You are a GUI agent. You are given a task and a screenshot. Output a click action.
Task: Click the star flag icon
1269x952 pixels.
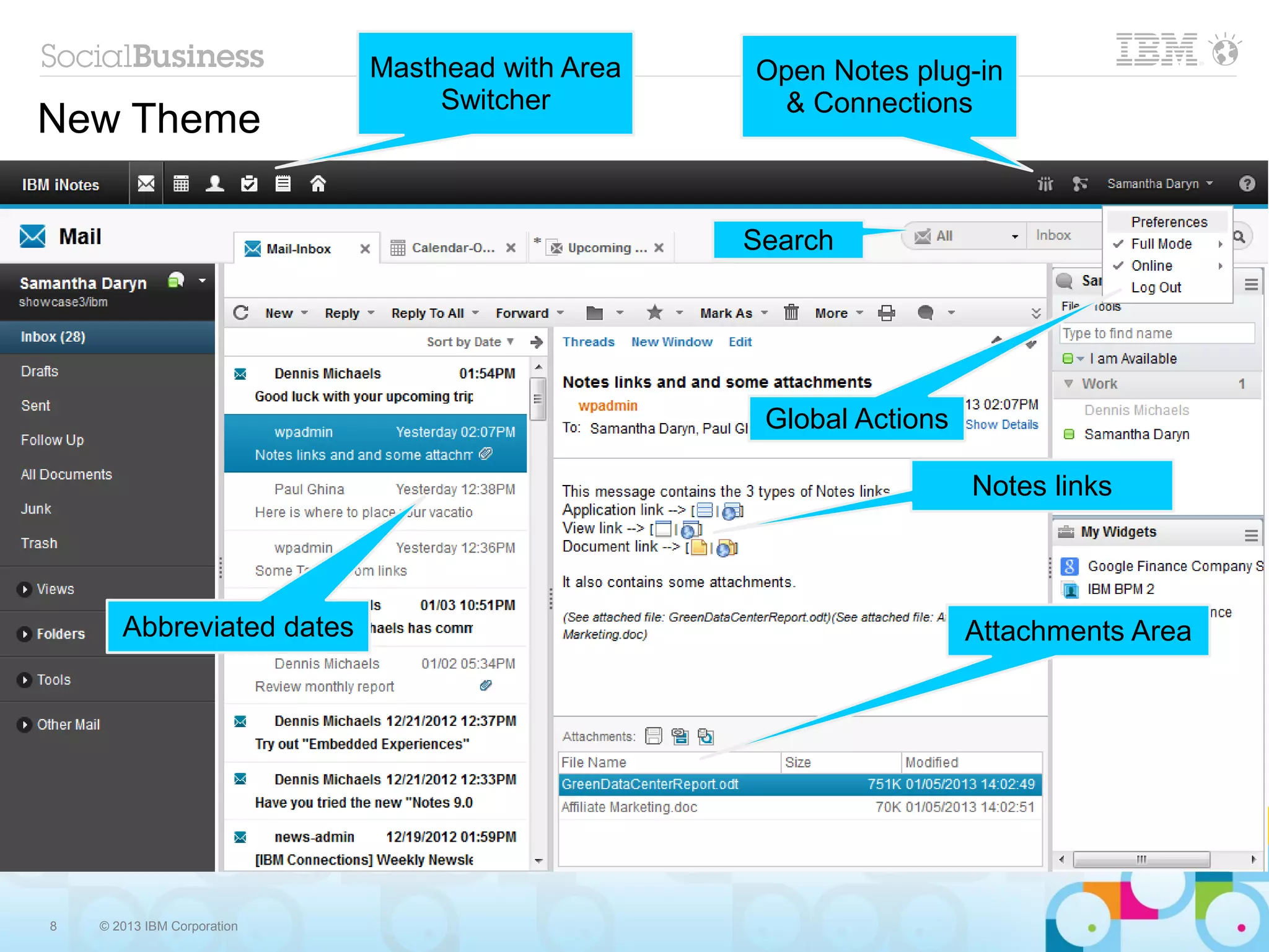(654, 313)
